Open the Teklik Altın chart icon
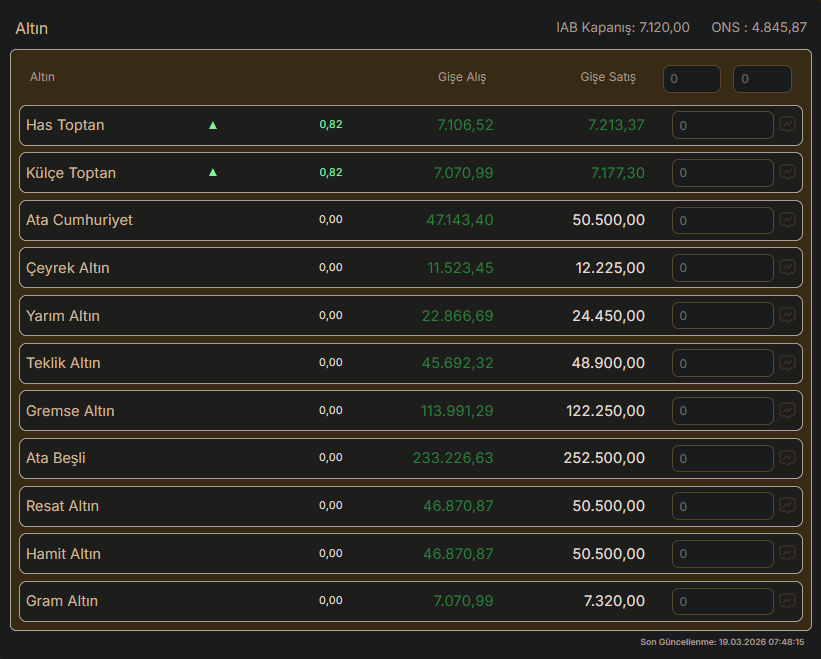Image resolution: width=821 pixels, height=659 pixels. click(x=788, y=363)
